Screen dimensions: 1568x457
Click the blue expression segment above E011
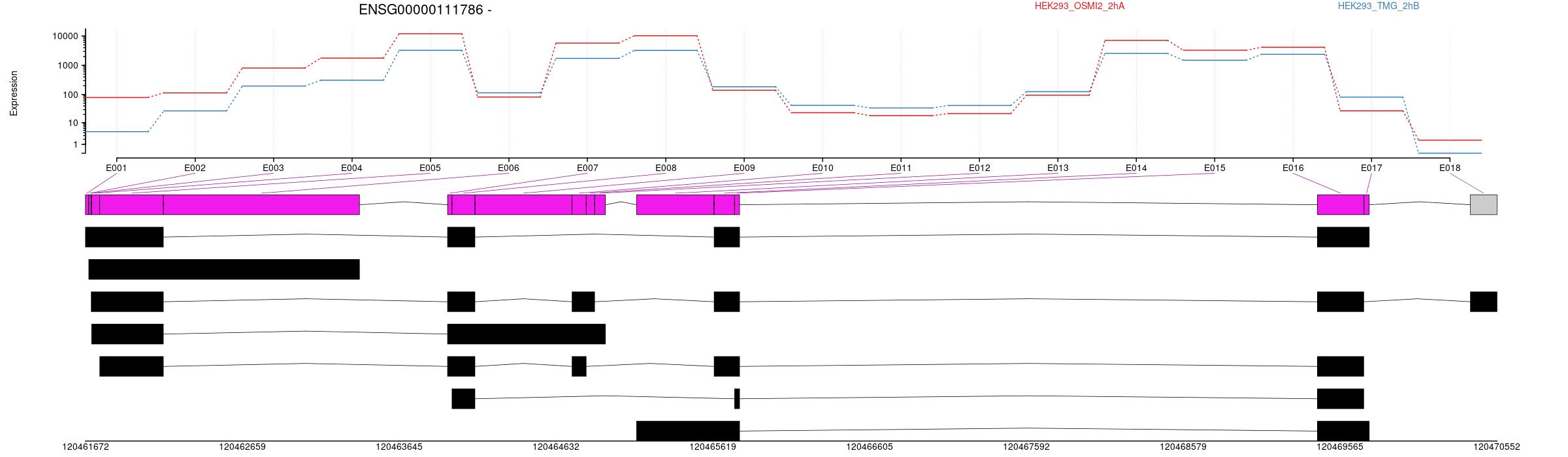pos(901,108)
